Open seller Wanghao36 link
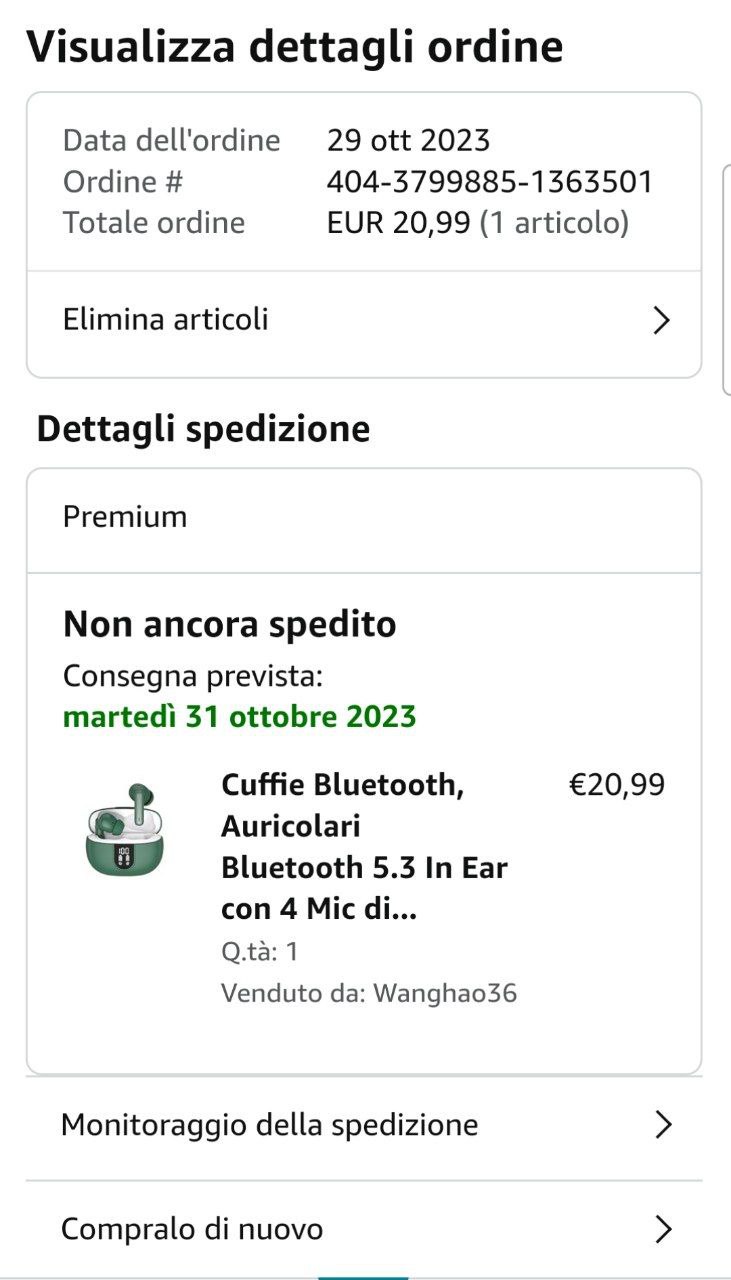 (x=445, y=994)
